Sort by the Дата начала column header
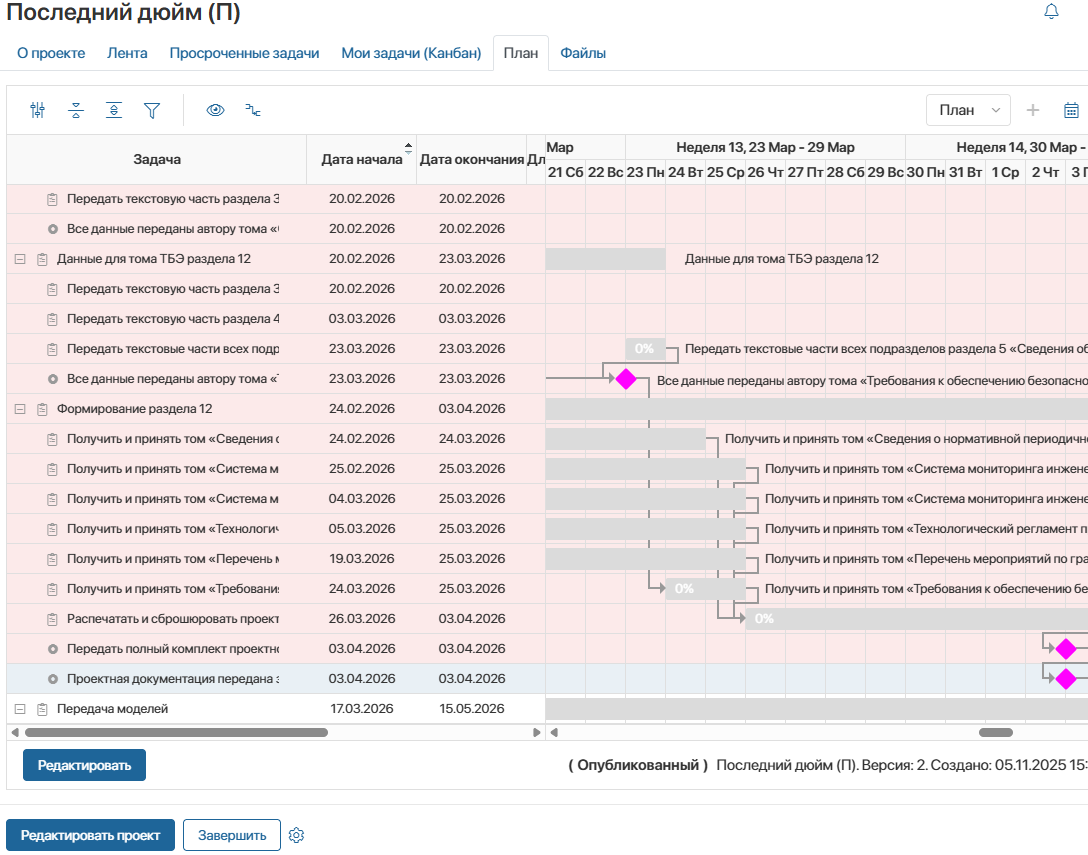Image resolution: width=1088 pixels, height=855 pixels. (x=361, y=160)
